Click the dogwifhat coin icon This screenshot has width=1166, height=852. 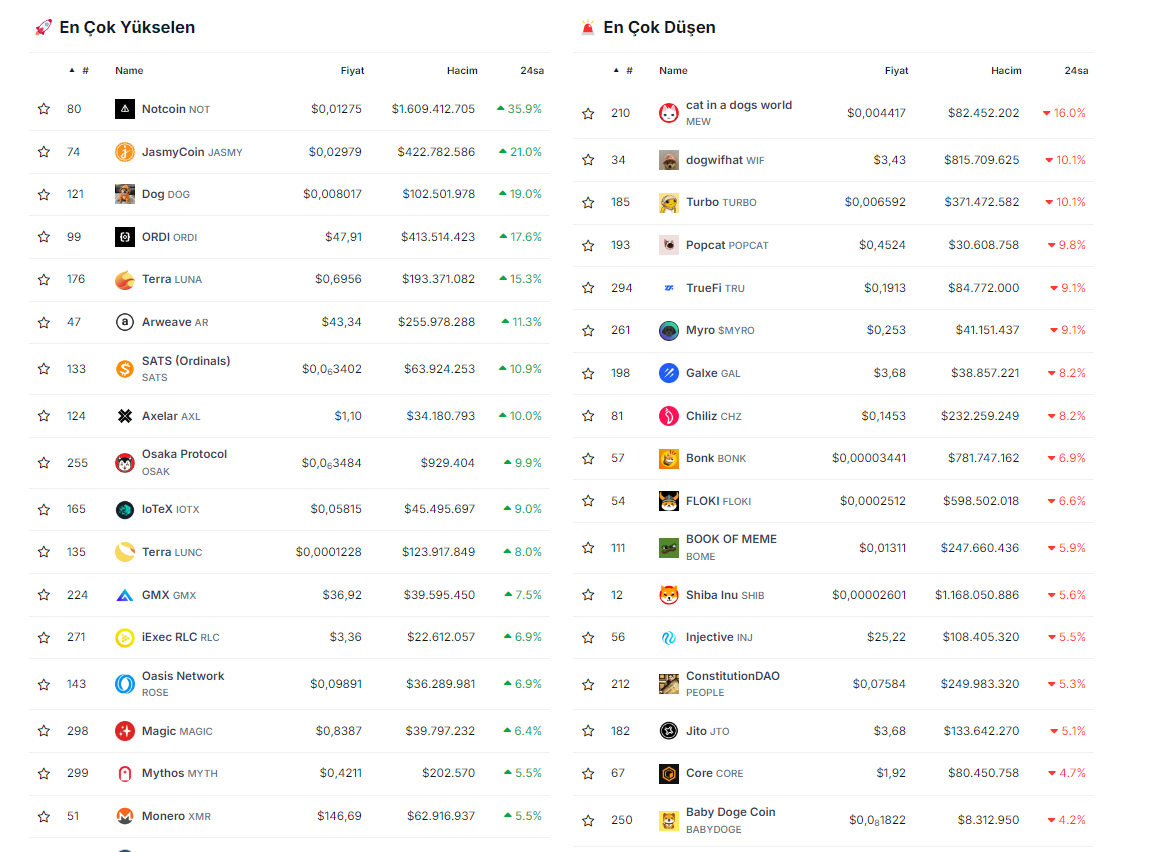coord(669,160)
